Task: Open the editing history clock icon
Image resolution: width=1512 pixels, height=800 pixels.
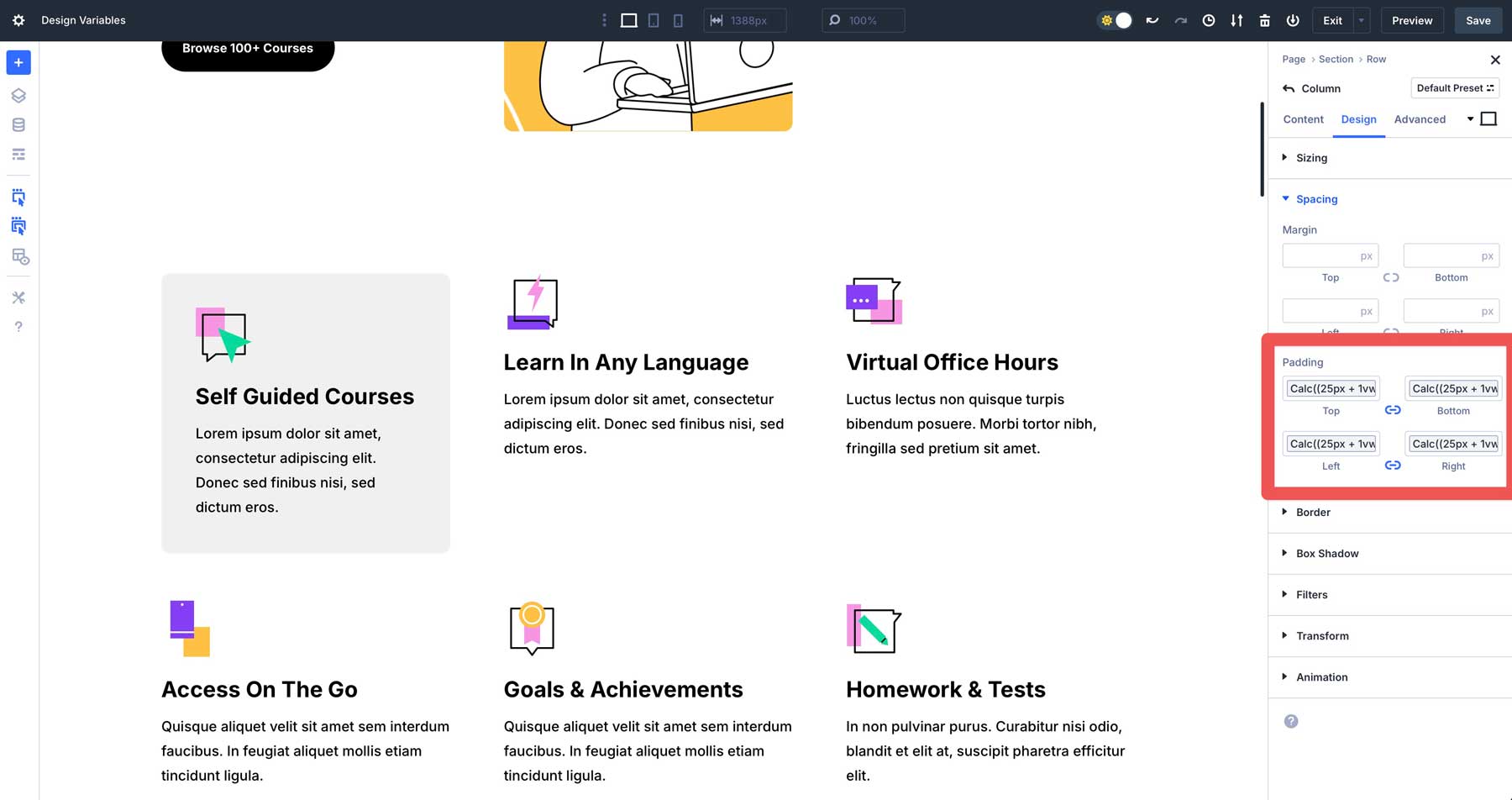Action: point(1209,19)
